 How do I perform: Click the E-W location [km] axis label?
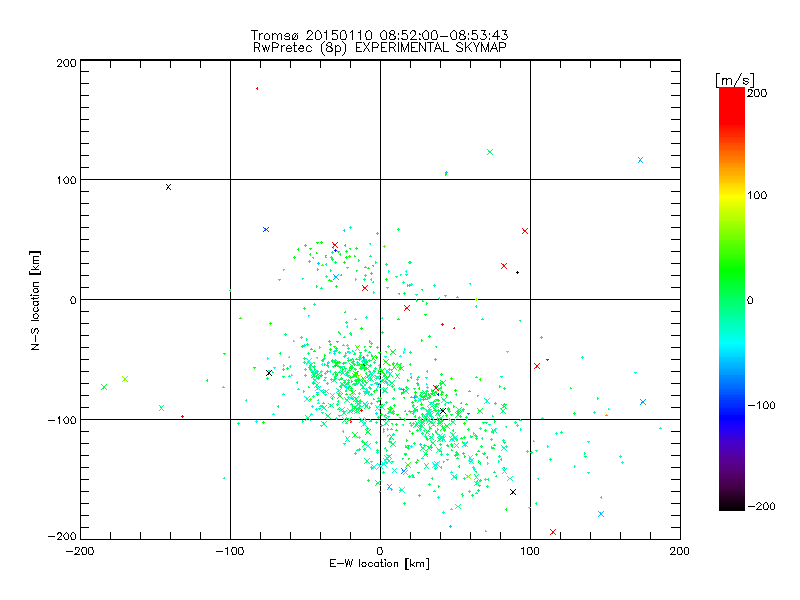click(379, 564)
